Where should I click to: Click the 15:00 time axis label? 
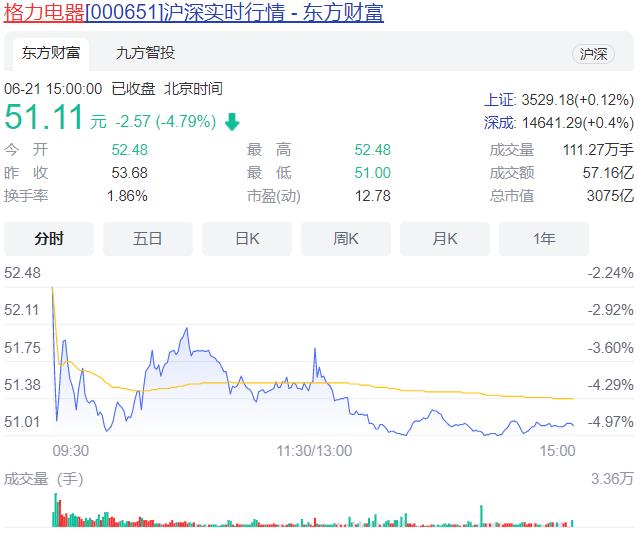click(x=557, y=451)
